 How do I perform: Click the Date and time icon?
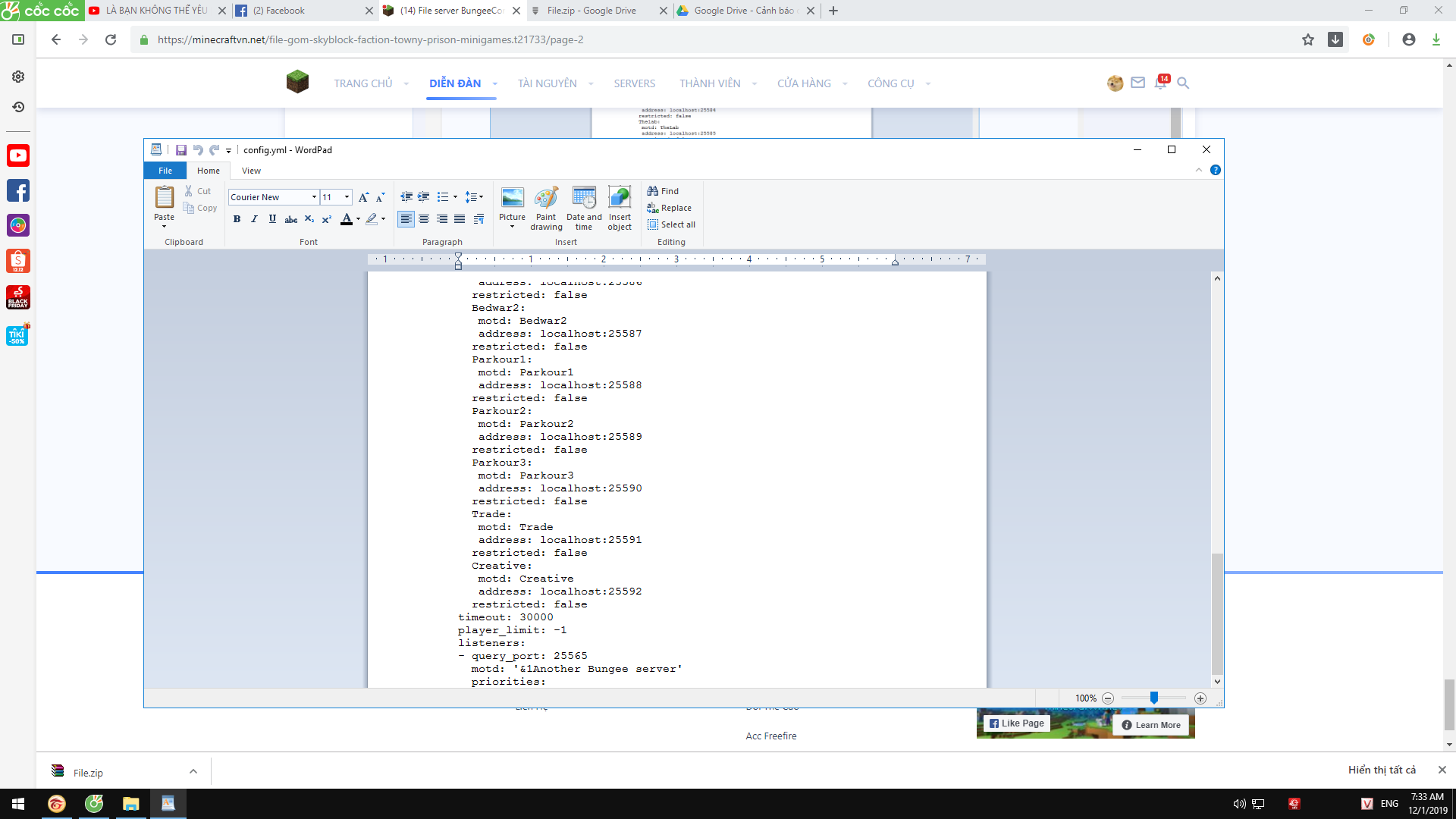point(584,199)
